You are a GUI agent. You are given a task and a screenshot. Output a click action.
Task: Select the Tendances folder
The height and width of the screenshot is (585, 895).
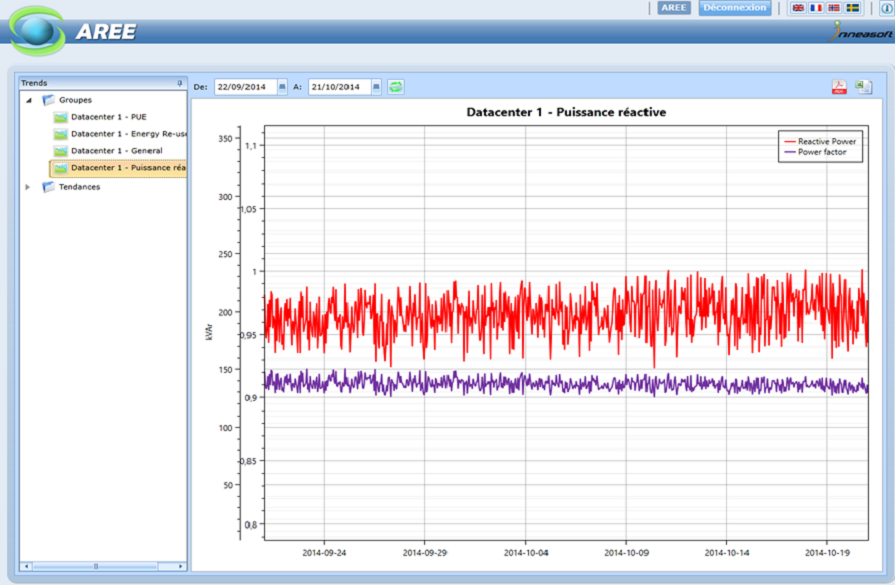tap(79, 187)
